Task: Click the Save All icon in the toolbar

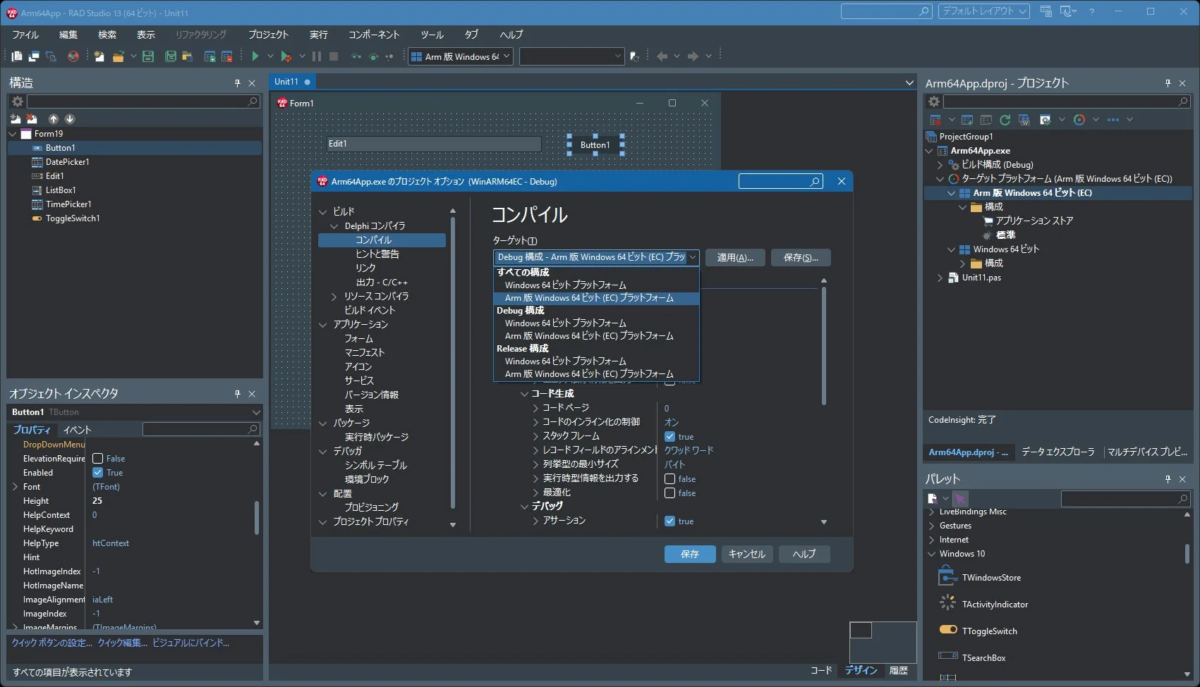Action: [x=170, y=57]
